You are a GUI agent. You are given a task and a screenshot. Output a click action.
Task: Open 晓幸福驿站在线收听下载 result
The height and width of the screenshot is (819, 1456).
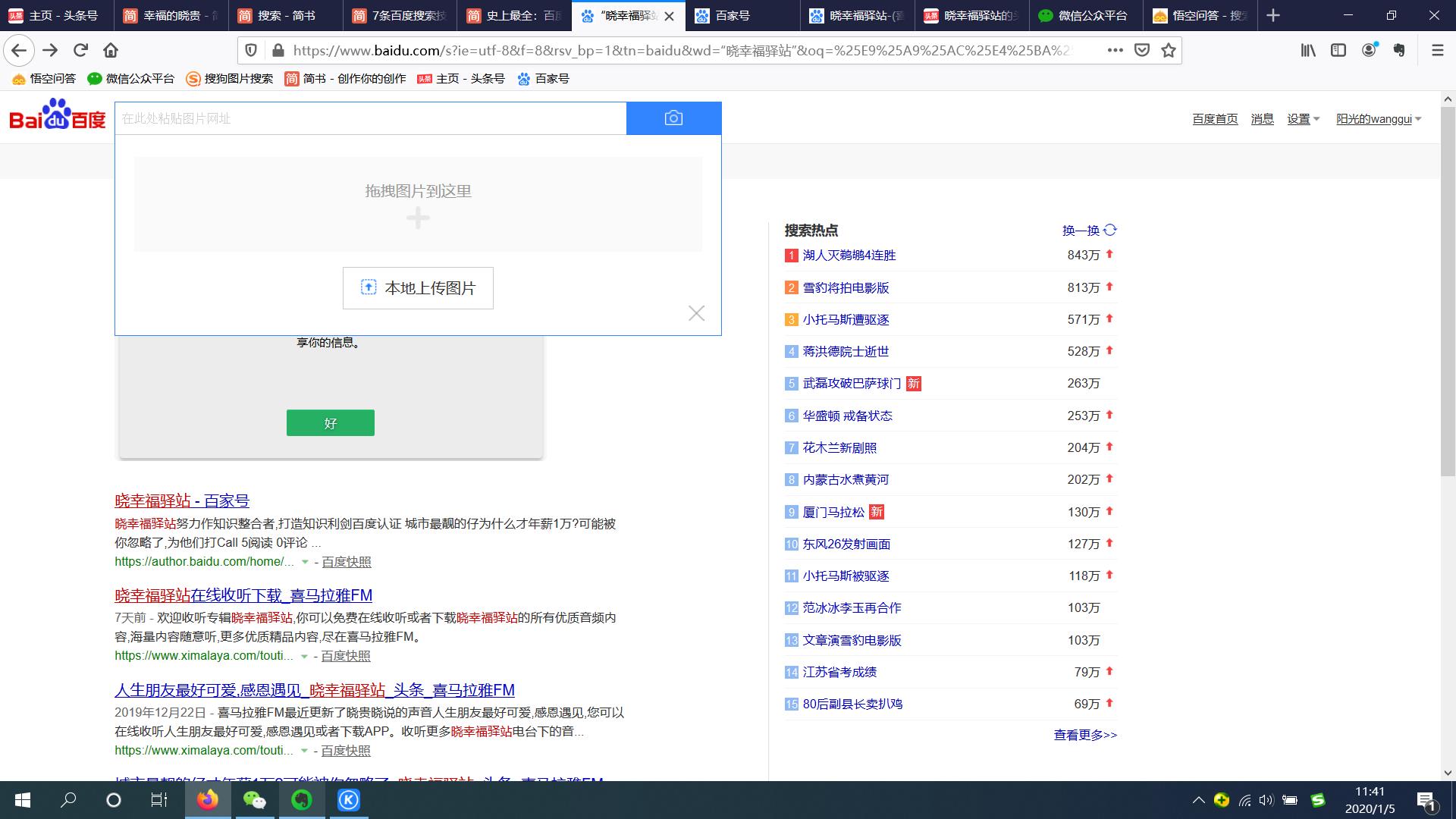coord(243,595)
